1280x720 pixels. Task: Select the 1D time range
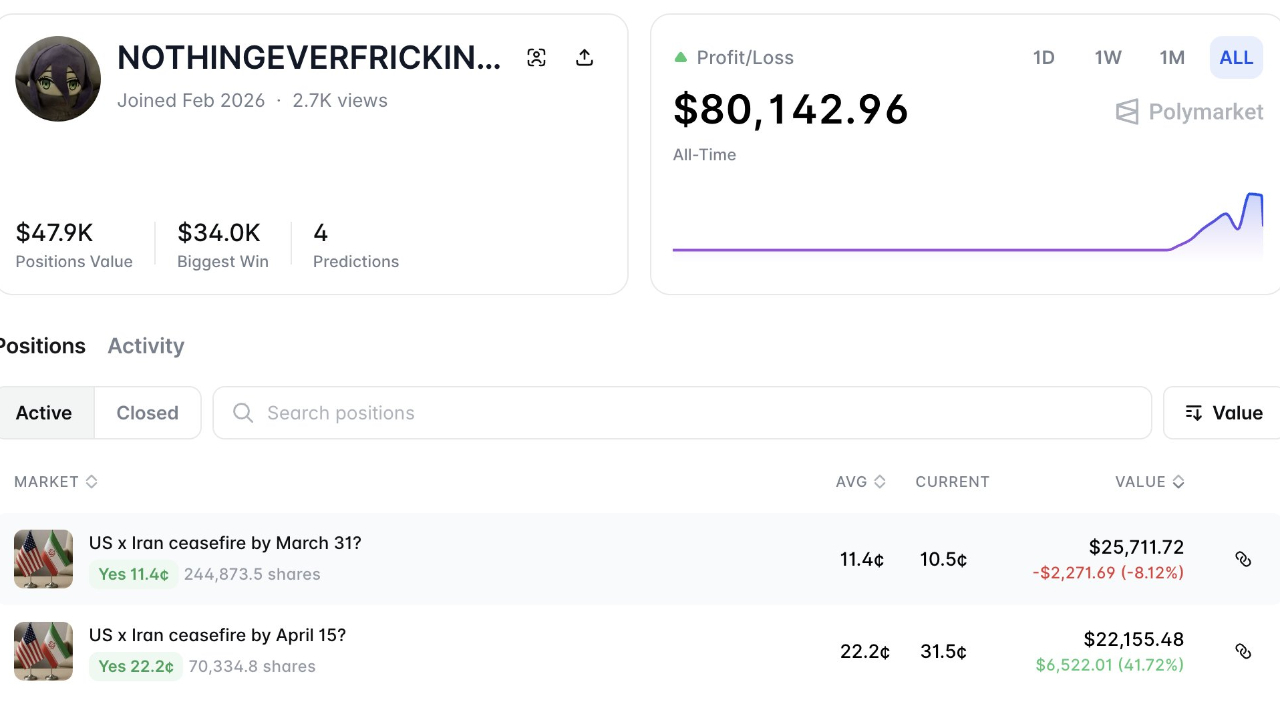(1044, 58)
